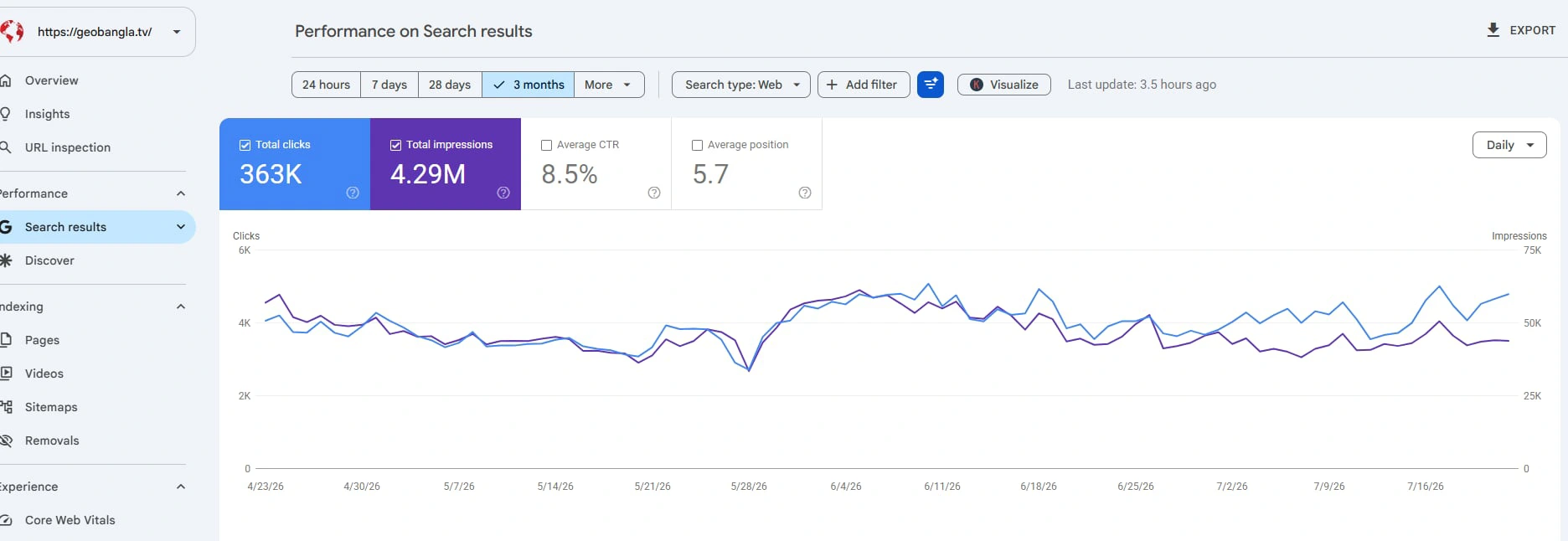Click the Overview home icon
Image resolution: width=1568 pixels, height=541 pixels.
click(x=6, y=80)
